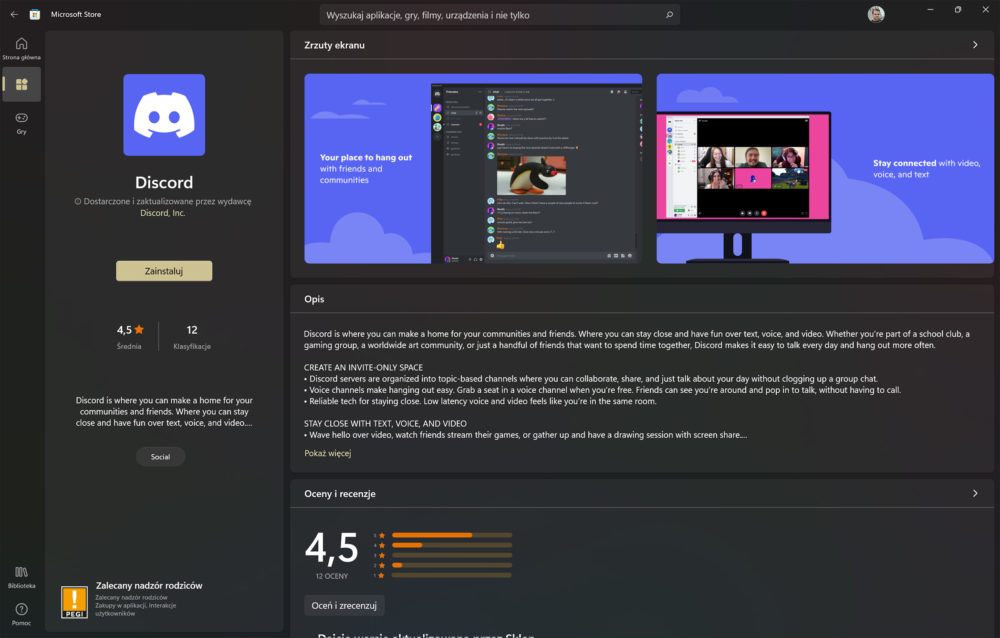Click the search magnifier icon
The width and height of the screenshot is (1000, 638).
(x=669, y=15)
